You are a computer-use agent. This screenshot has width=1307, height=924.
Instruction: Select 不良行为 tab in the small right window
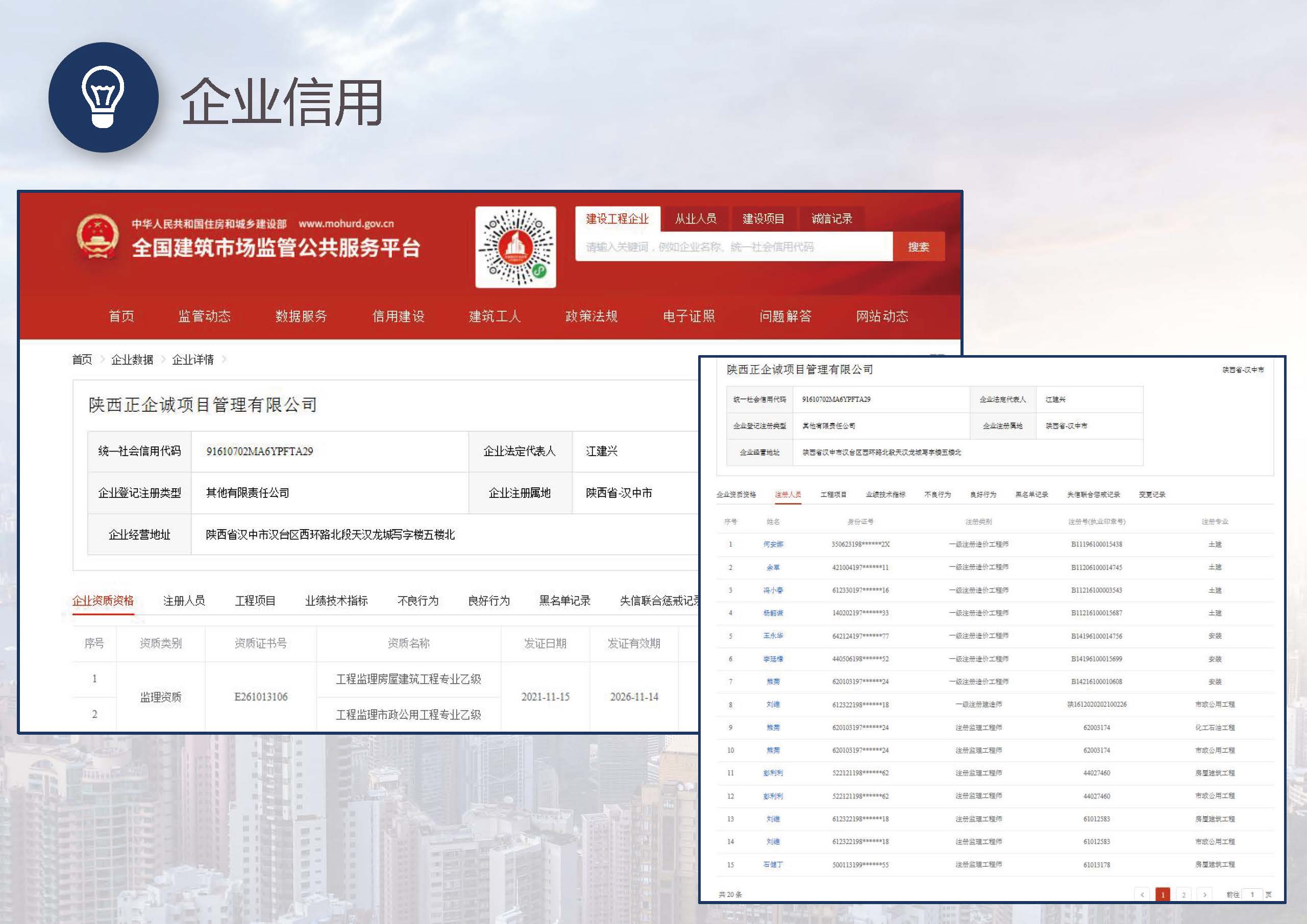tap(938, 494)
